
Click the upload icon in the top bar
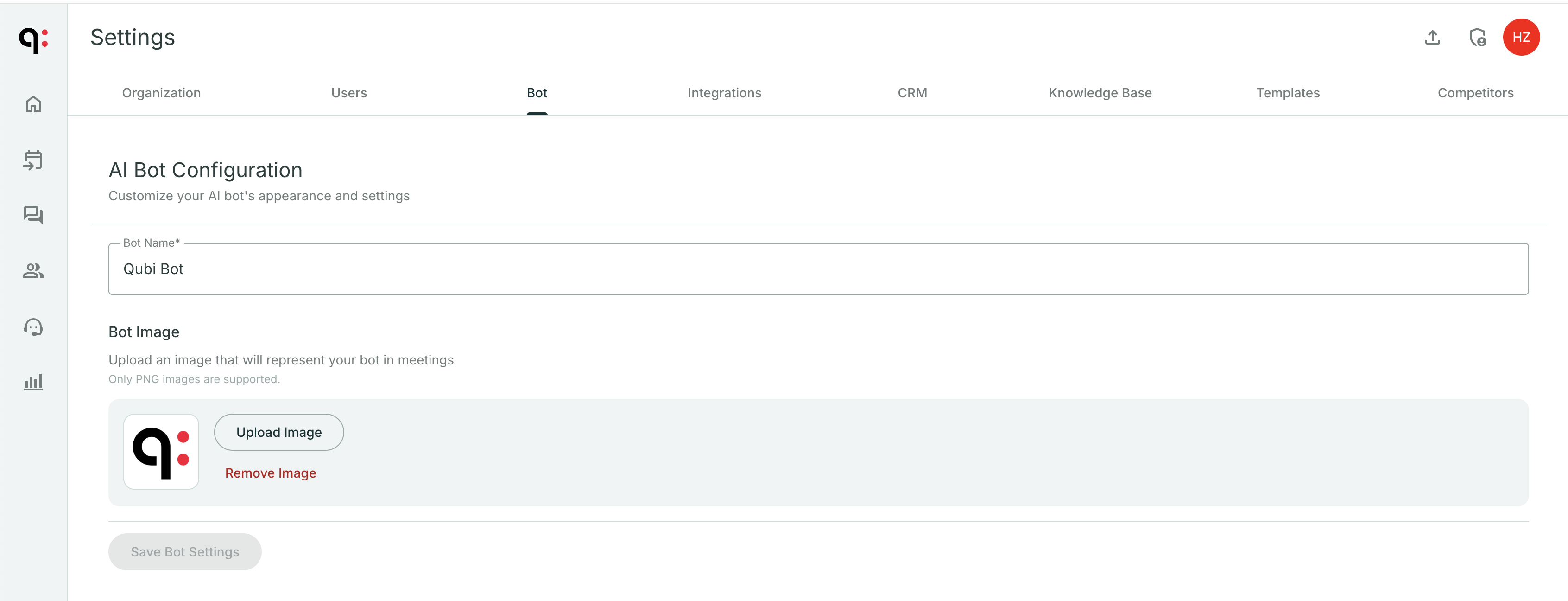click(1432, 37)
